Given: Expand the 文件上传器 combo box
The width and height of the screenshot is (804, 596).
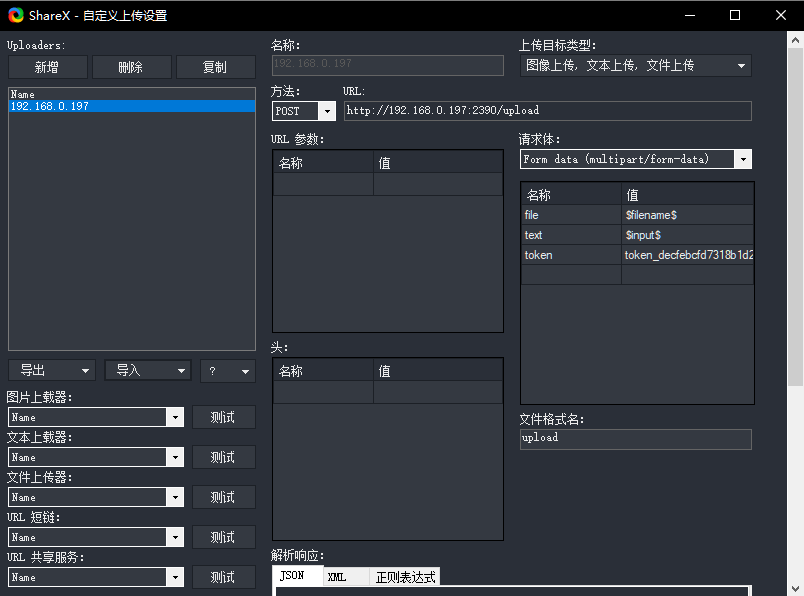Looking at the screenshot, I should pos(175,497).
